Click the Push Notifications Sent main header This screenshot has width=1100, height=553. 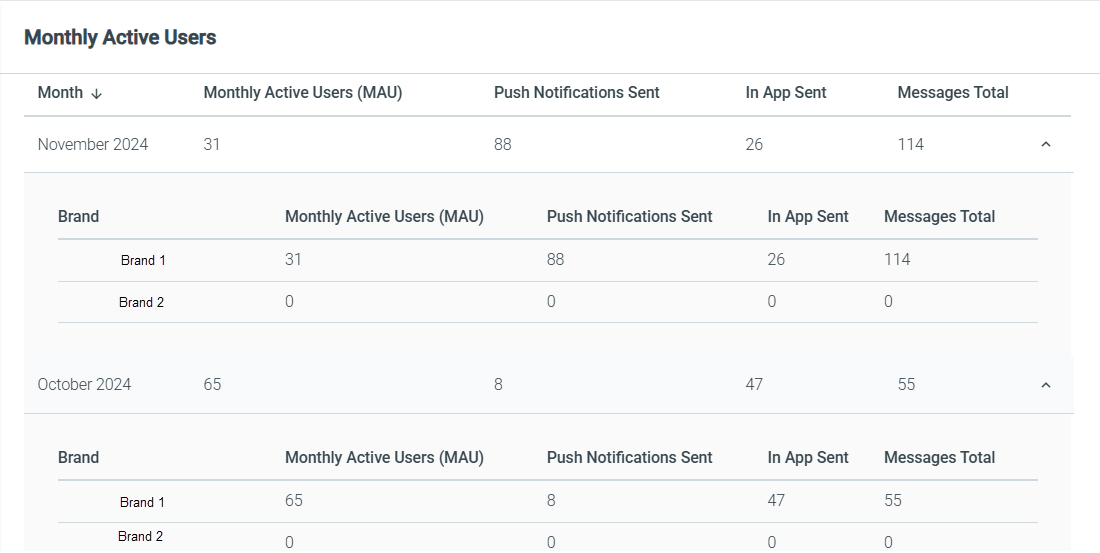click(x=577, y=93)
